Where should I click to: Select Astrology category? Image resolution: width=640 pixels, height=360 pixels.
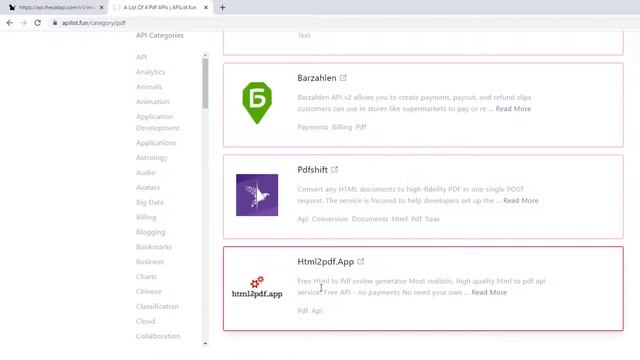click(x=152, y=158)
